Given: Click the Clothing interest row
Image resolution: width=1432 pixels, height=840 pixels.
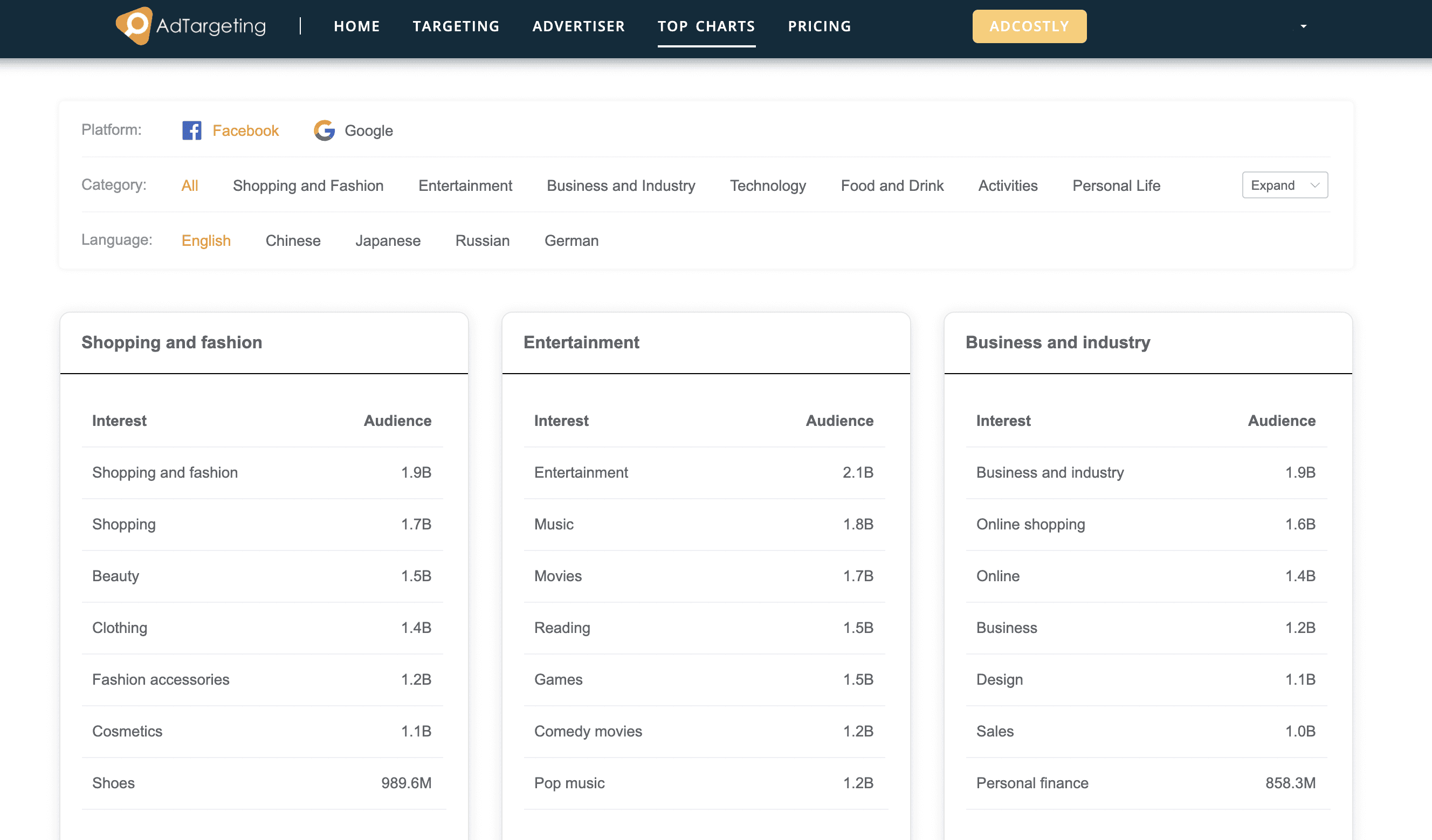Looking at the screenshot, I should click(263, 628).
